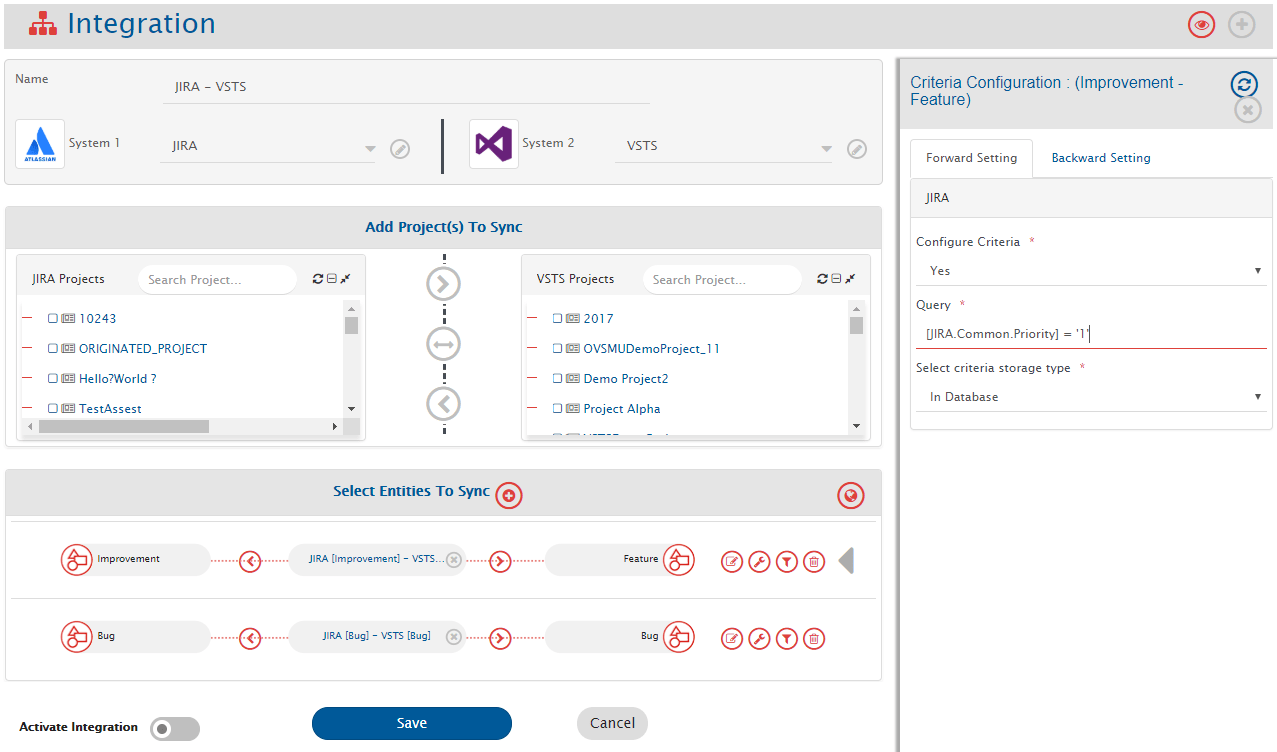
Task: Edit System 1 JIRA with pencil icon
Action: coord(400,149)
